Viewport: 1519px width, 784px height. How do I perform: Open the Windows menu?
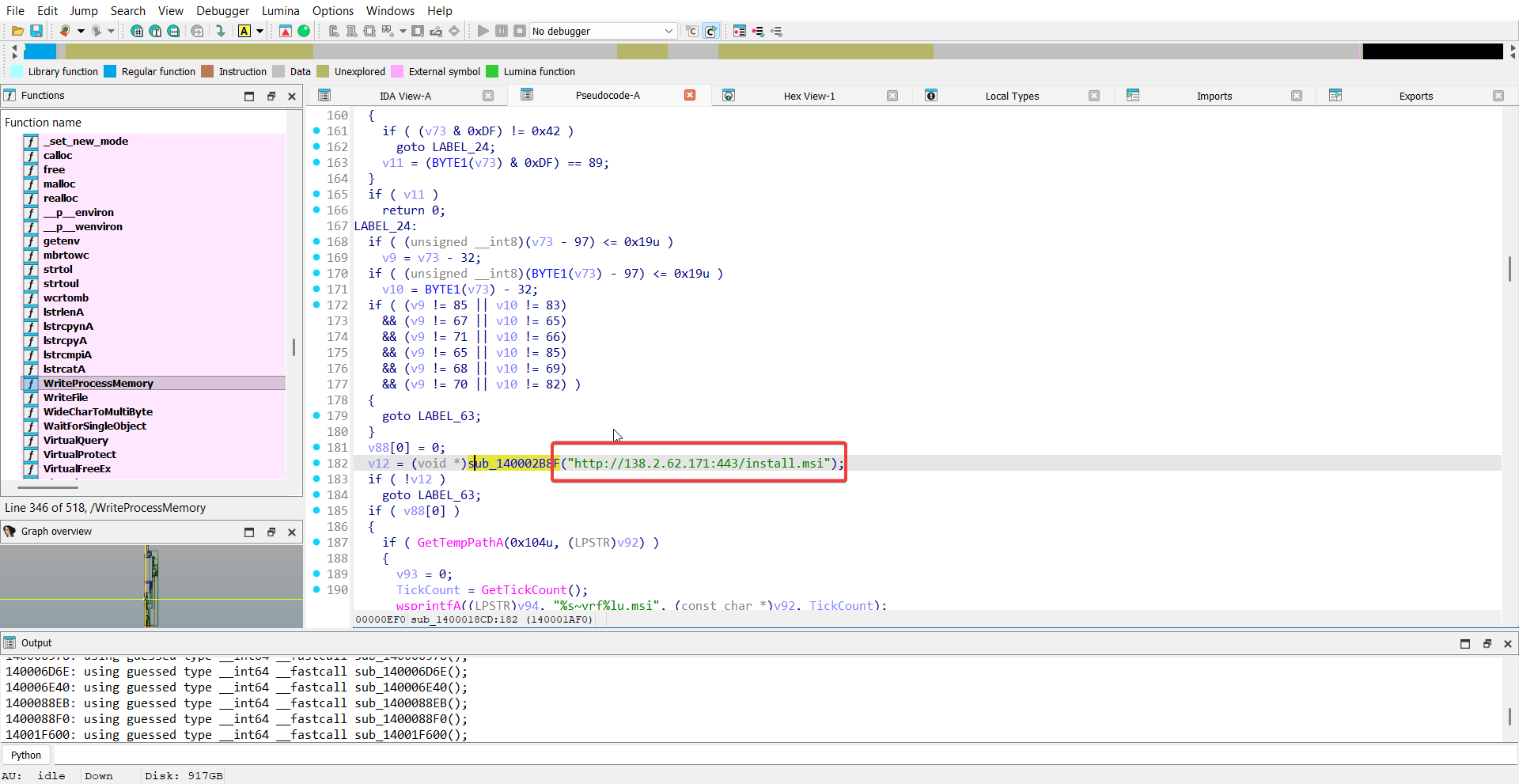tap(390, 10)
